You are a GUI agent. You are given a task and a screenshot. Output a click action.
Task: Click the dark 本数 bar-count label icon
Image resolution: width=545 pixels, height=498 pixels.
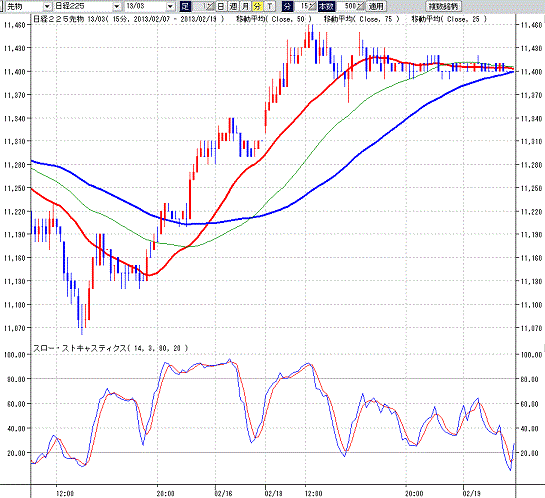coord(326,6)
